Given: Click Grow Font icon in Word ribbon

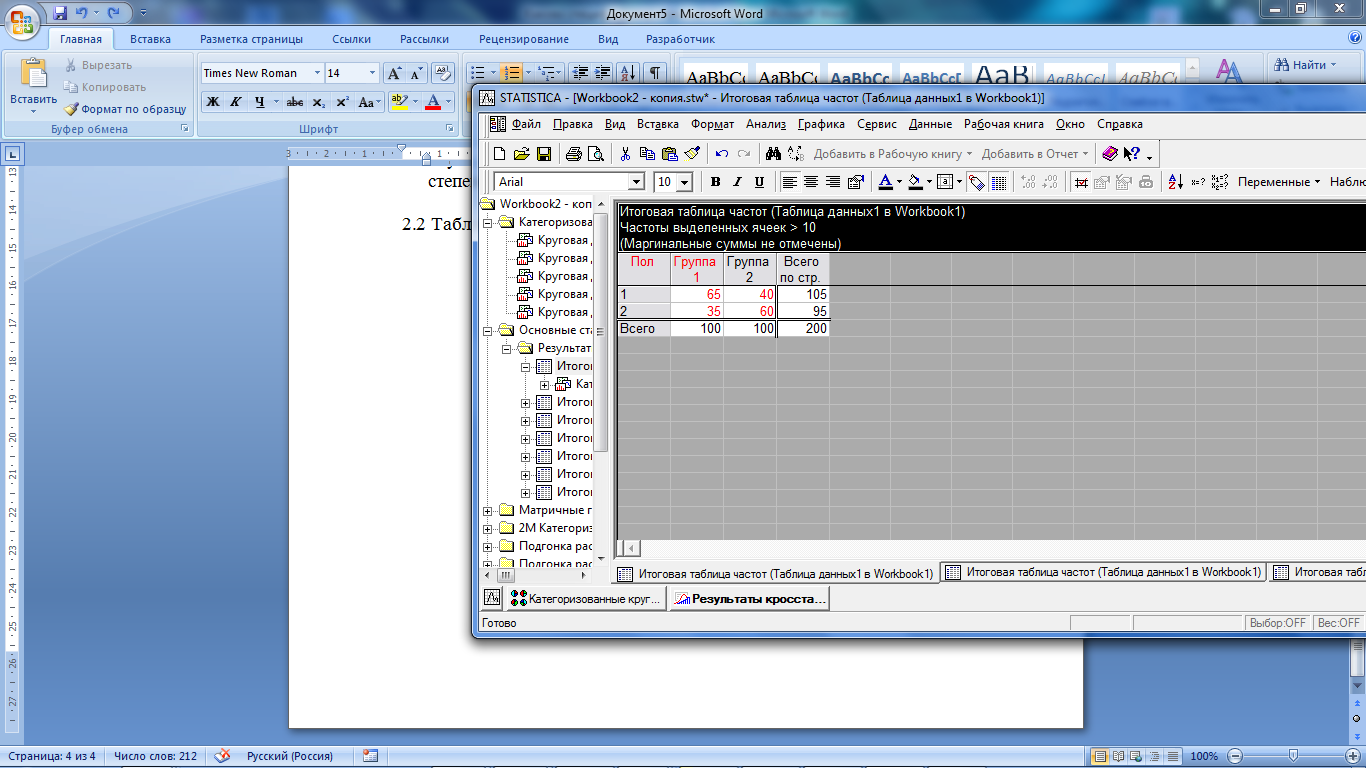Looking at the screenshot, I should coord(395,73).
